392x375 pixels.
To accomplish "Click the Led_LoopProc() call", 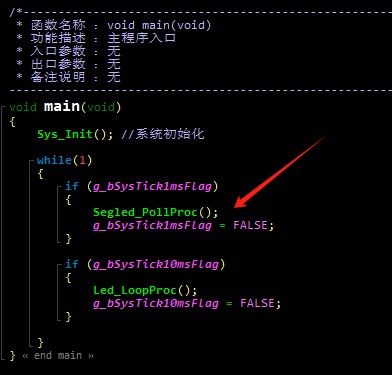I will pyautogui.click(x=145, y=290).
